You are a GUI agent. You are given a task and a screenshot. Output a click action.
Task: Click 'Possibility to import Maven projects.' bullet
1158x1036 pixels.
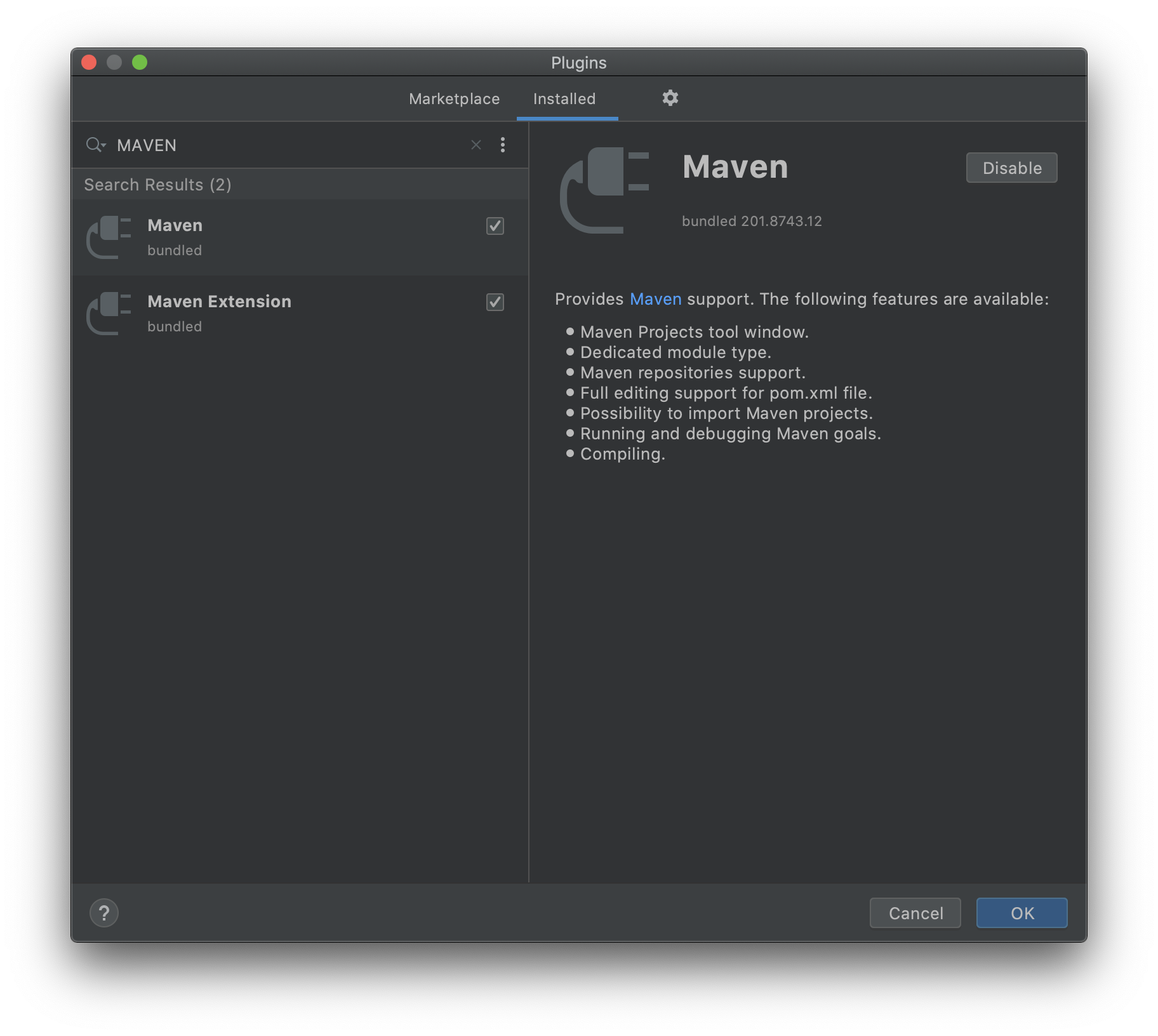726,413
